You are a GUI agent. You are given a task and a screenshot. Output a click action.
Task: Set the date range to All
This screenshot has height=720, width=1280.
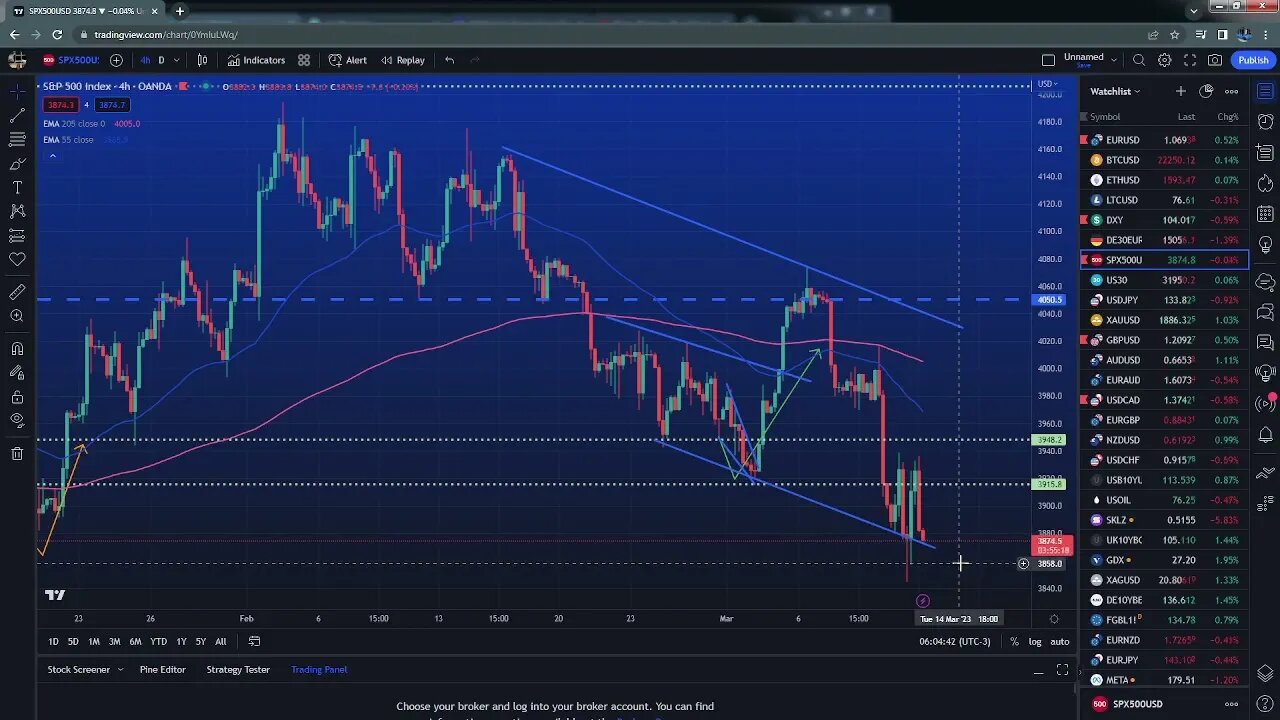220,641
